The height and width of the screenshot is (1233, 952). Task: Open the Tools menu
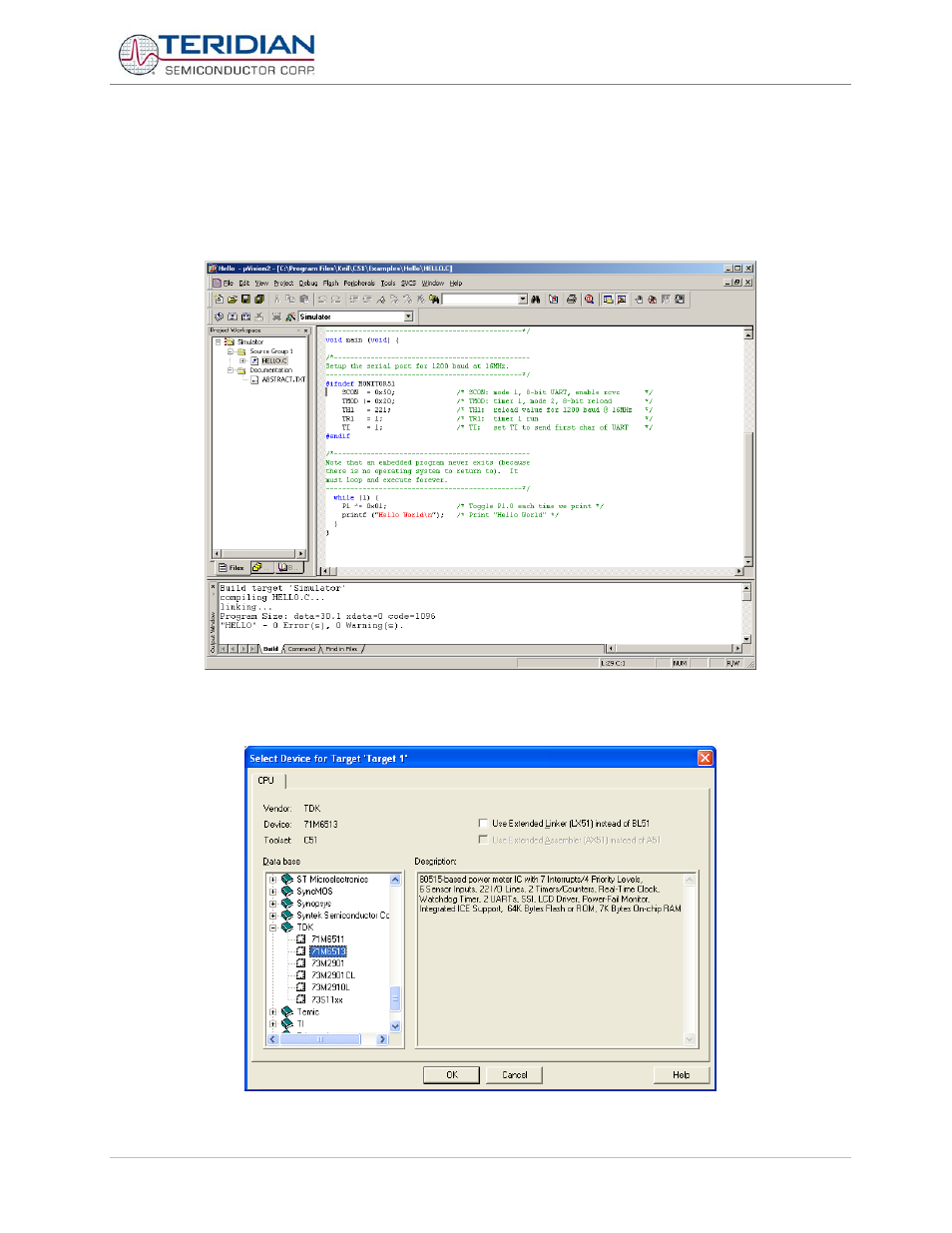pyautogui.click(x=388, y=284)
